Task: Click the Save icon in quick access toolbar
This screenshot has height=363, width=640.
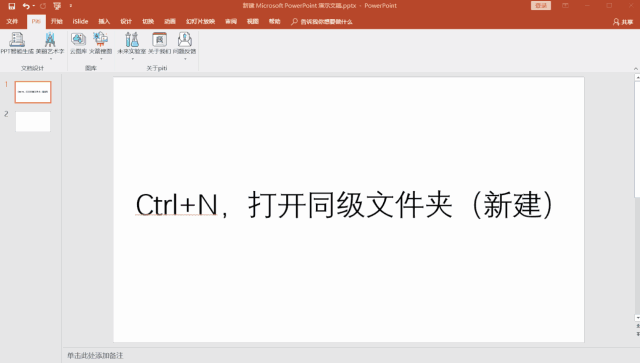Action: [x=11, y=6]
